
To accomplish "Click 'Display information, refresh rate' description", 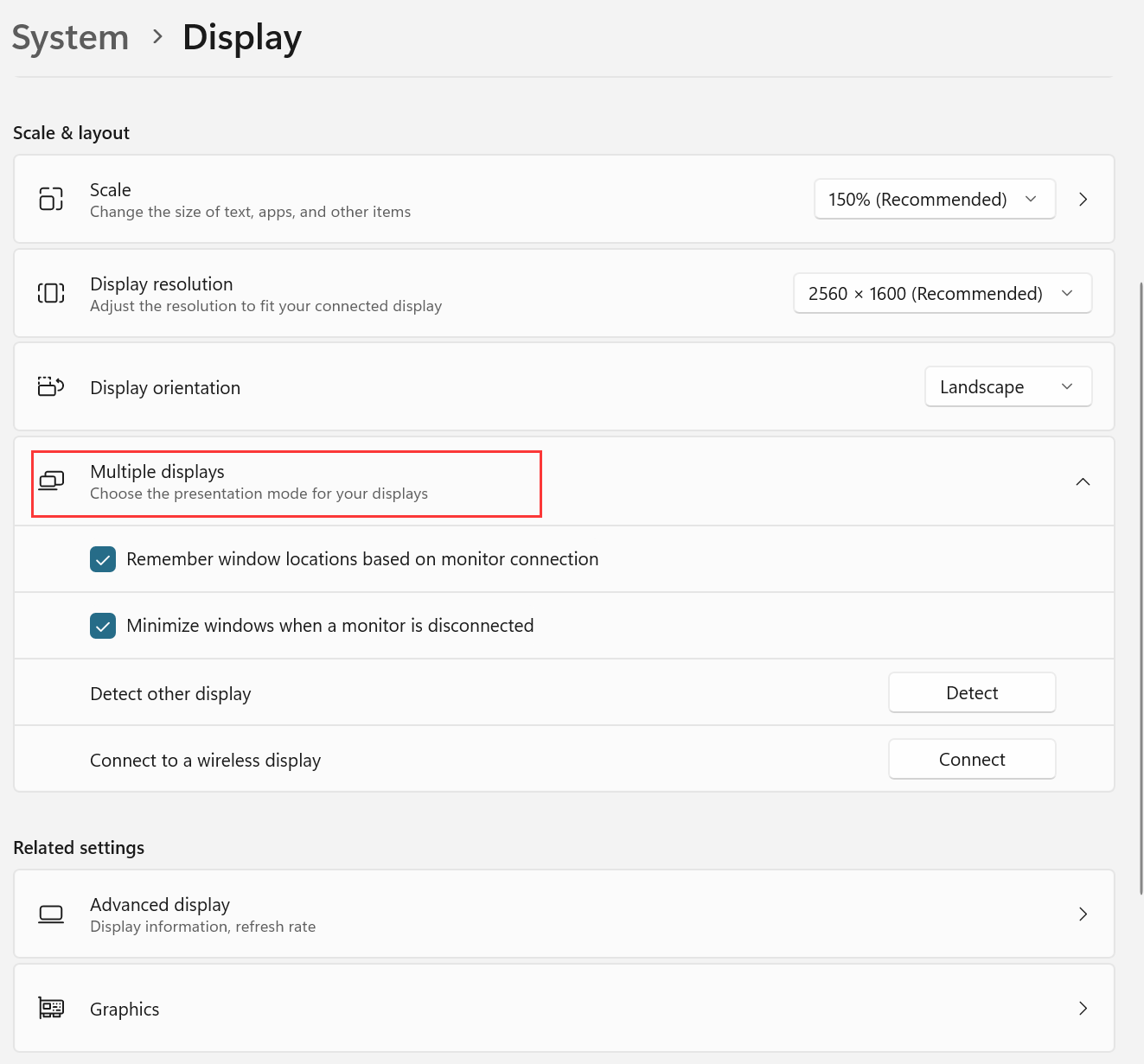I will point(202,927).
